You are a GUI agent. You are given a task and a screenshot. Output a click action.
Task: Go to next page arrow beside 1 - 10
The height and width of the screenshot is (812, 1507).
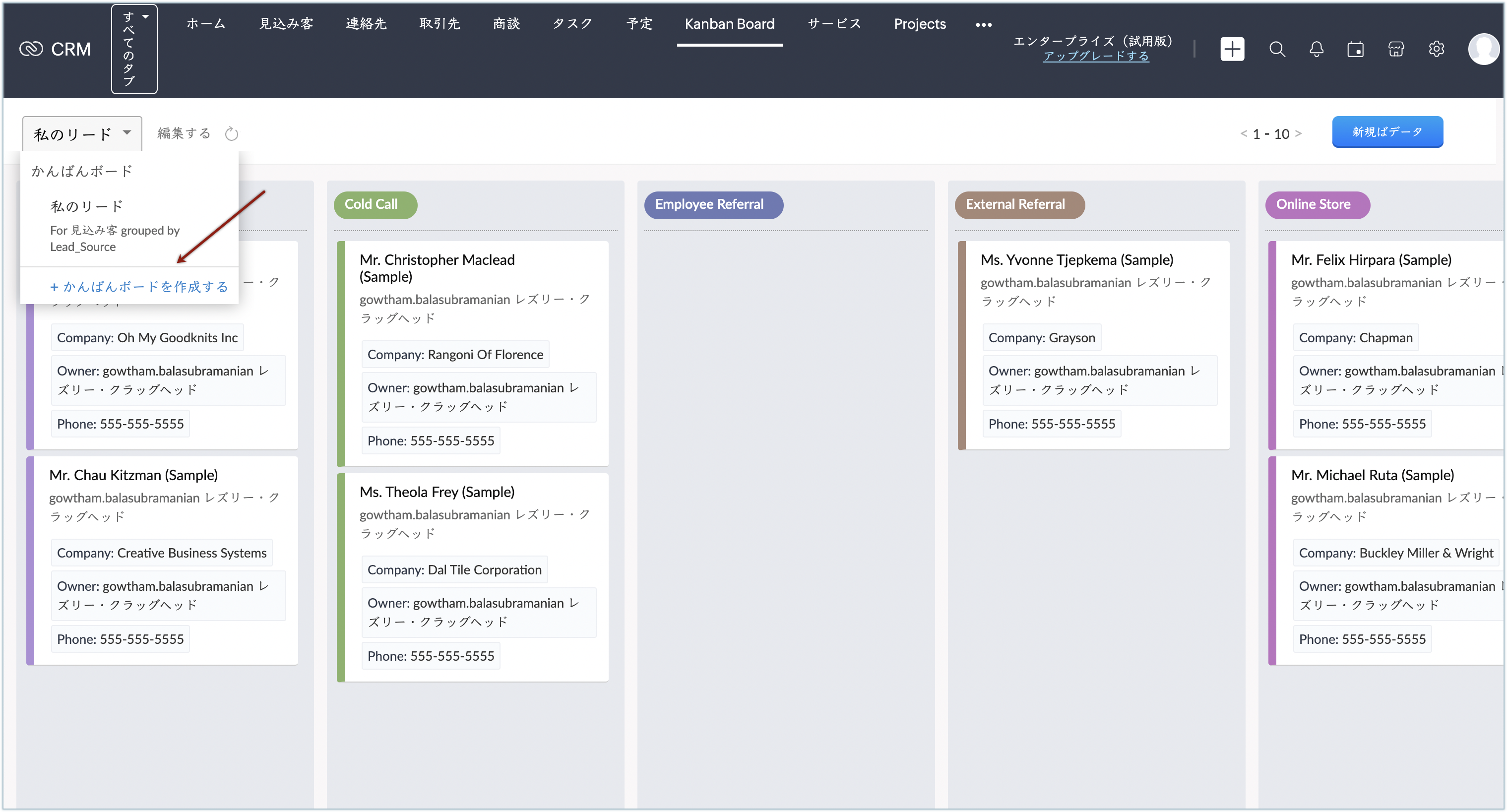click(1298, 134)
